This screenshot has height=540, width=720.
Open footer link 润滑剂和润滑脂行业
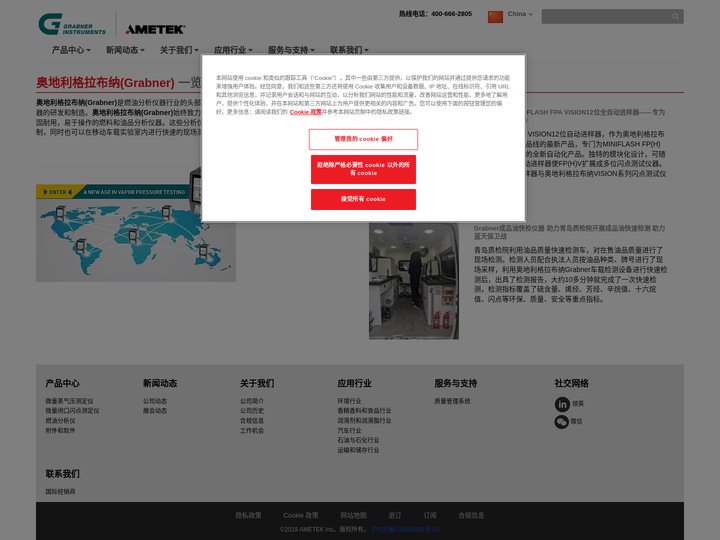pyautogui.click(x=365, y=421)
